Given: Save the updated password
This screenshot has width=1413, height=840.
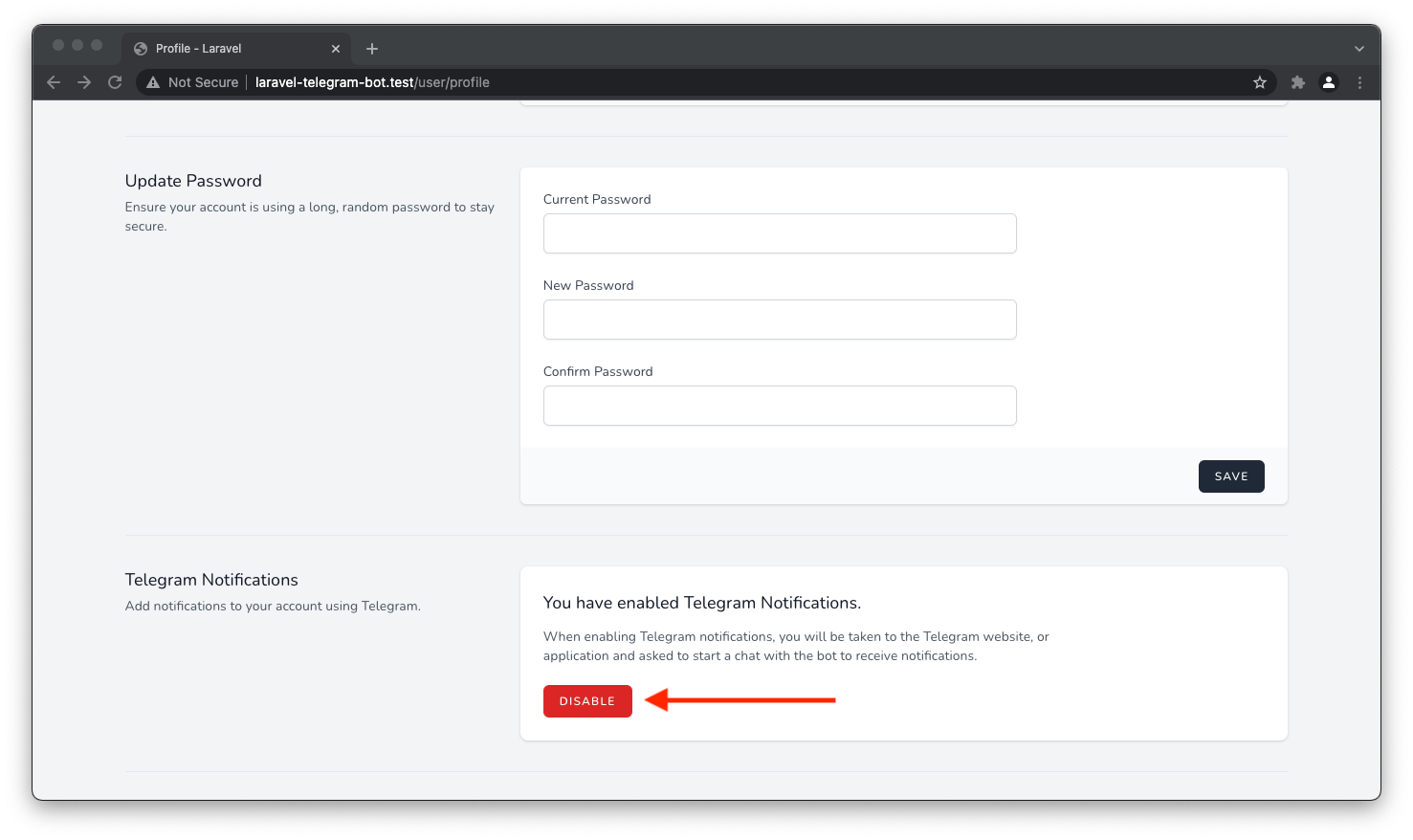Looking at the screenshot, I should pos(1231,476).
